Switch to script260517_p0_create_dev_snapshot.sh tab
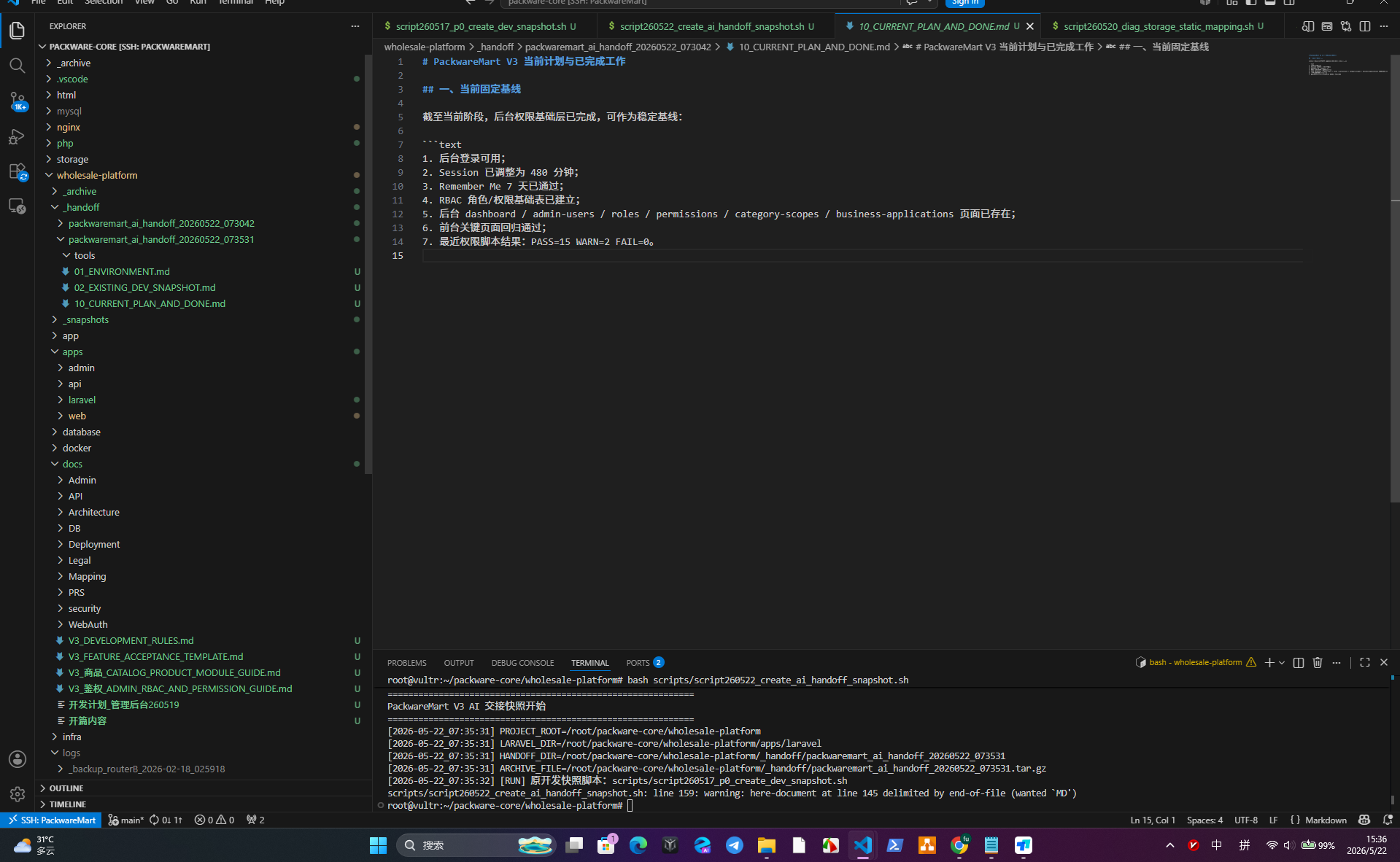Screen dimensions: 1400x862 click(x=485, y=26)
